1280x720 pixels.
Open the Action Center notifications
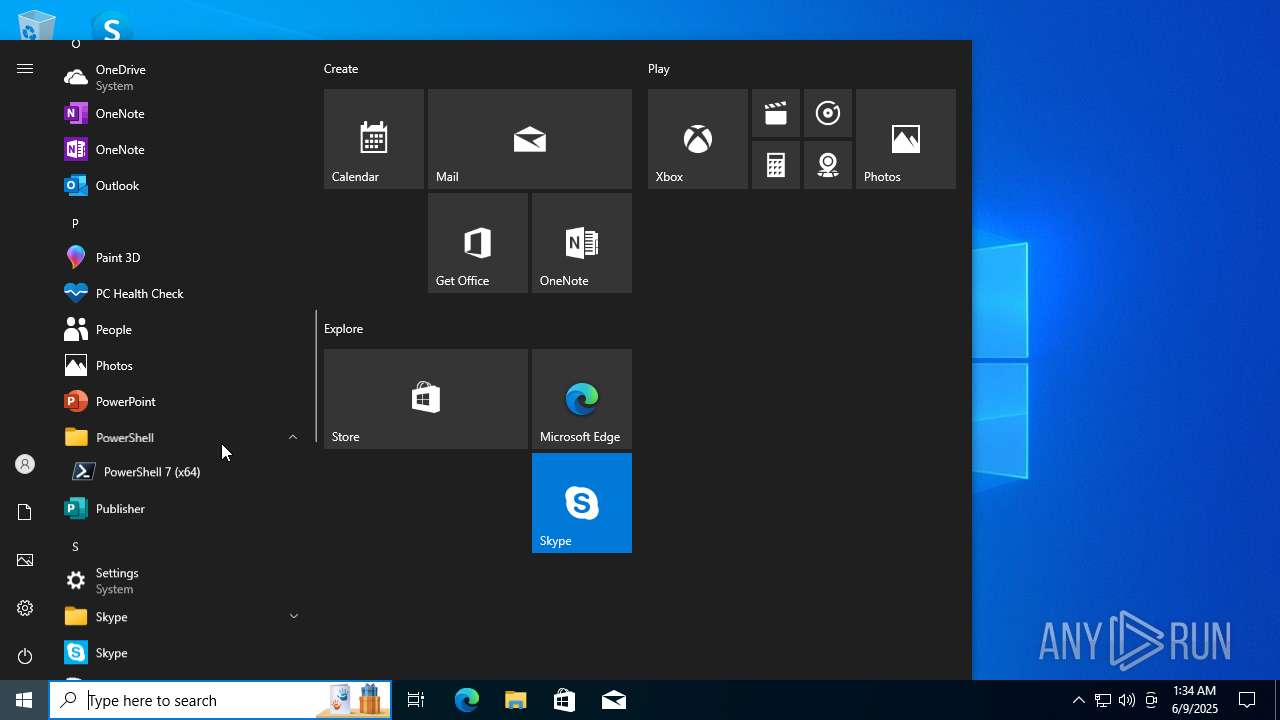tap(1247, 700)
